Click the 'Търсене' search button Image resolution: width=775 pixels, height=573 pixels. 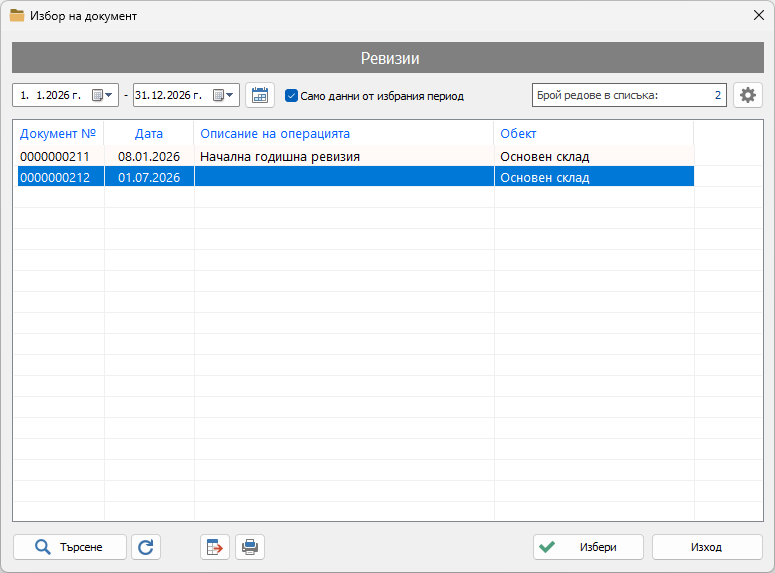[x=70, y=547]
